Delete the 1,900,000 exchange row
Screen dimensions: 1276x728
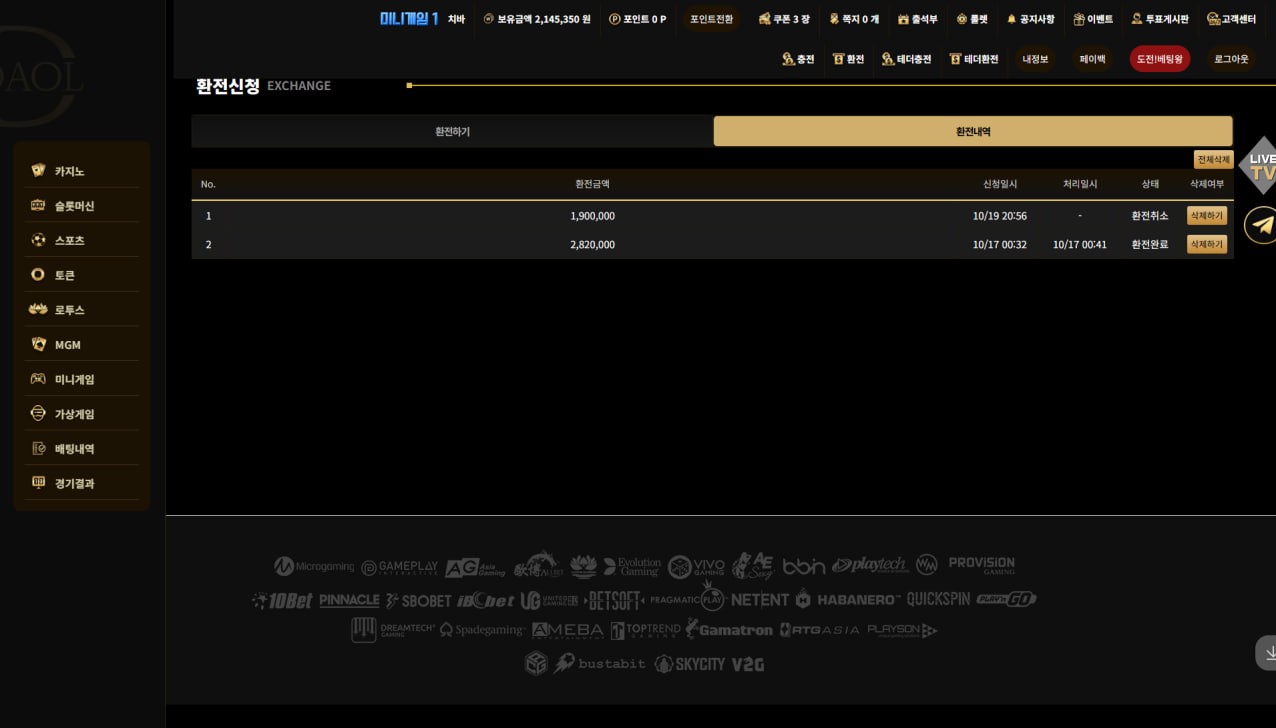click(x=1206, y=216)
